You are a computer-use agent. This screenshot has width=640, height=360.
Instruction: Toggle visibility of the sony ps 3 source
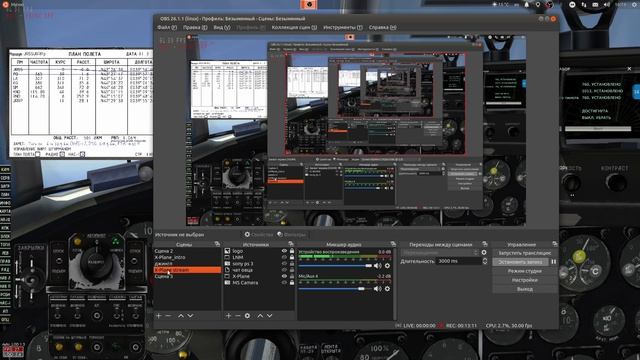284,264
